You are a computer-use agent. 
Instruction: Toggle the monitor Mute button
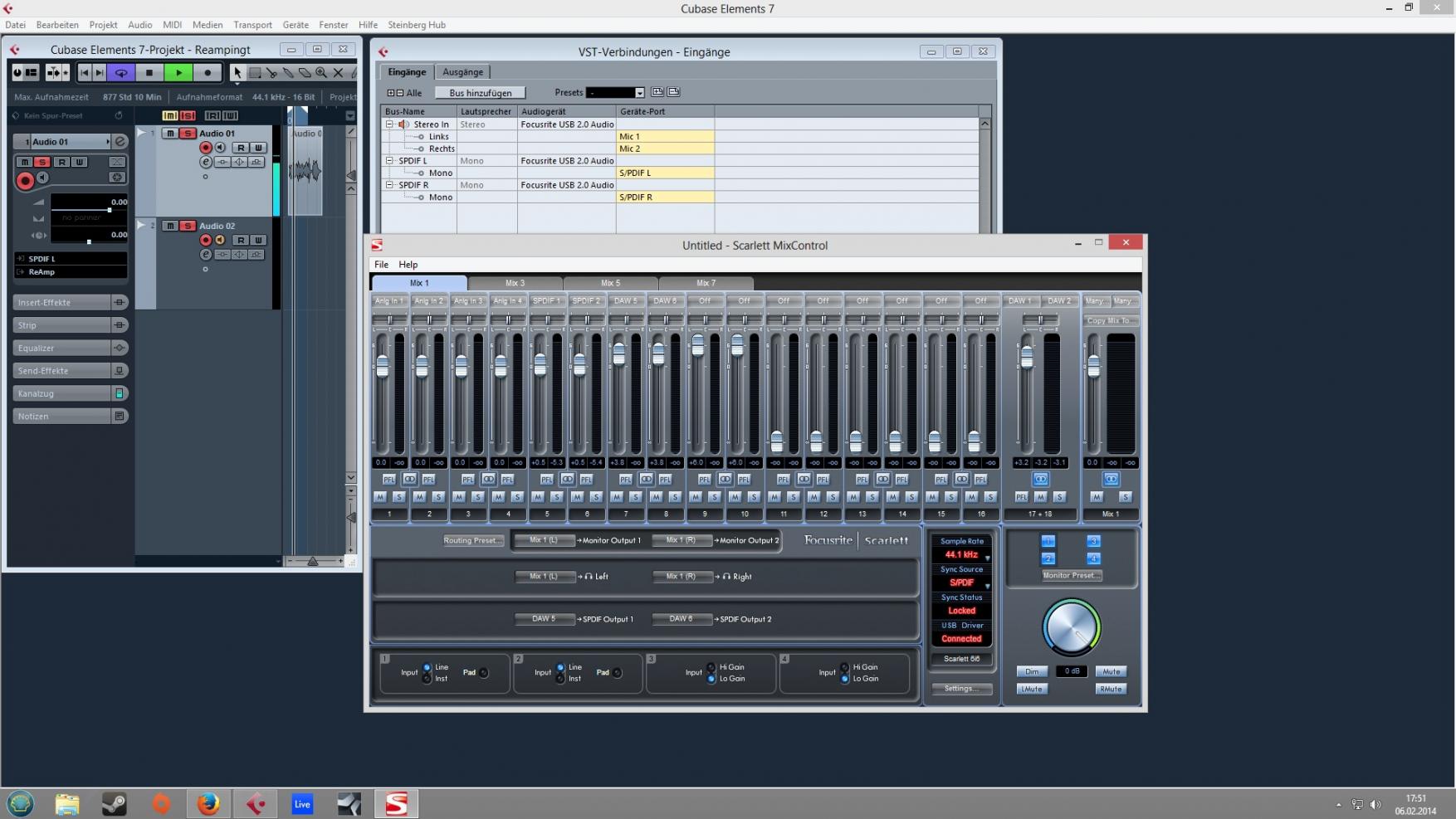click(1111, 672)
